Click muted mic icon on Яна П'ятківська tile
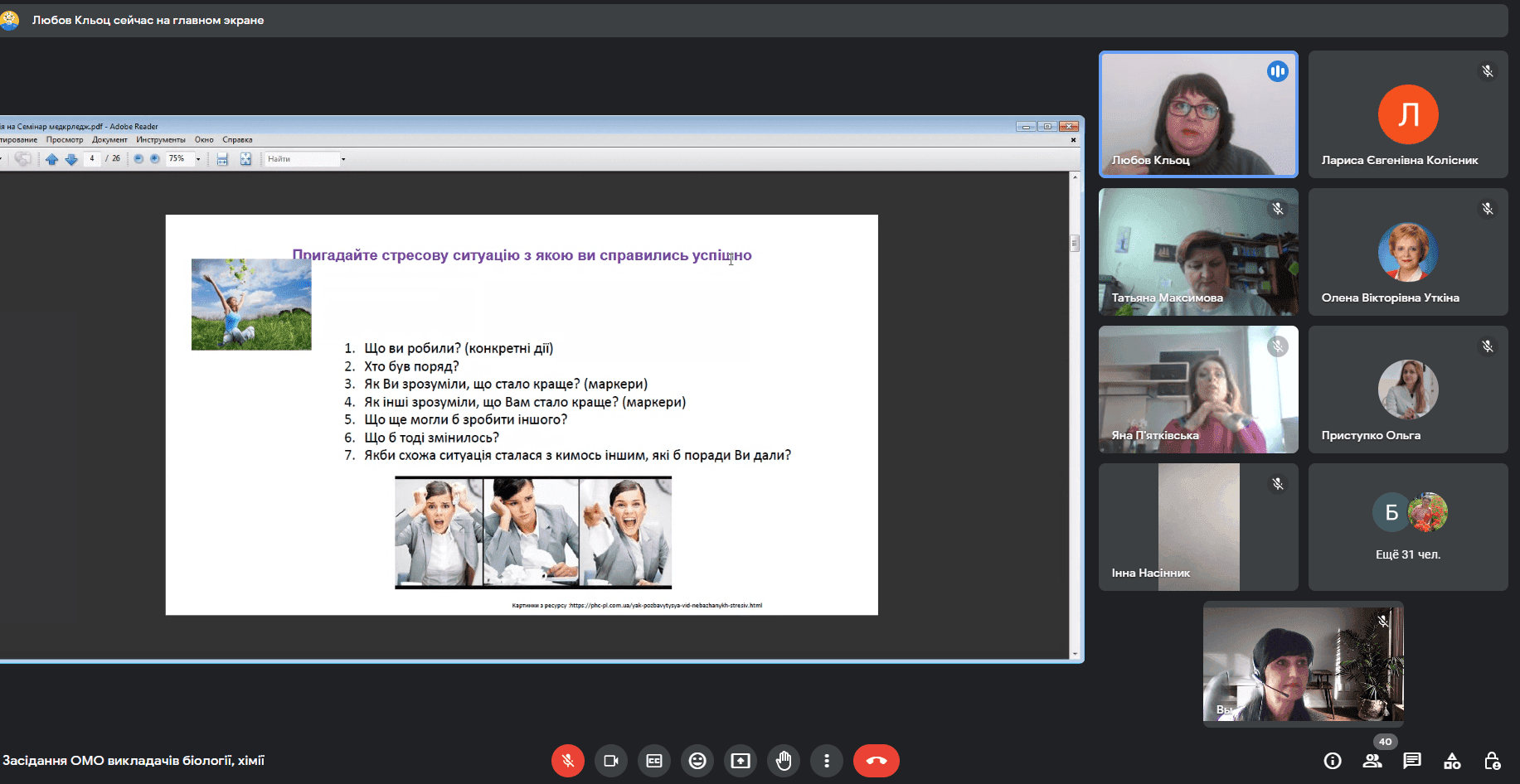This screenshot has height=784, width=1520. pyautogui.click(x=1278, y=346)
